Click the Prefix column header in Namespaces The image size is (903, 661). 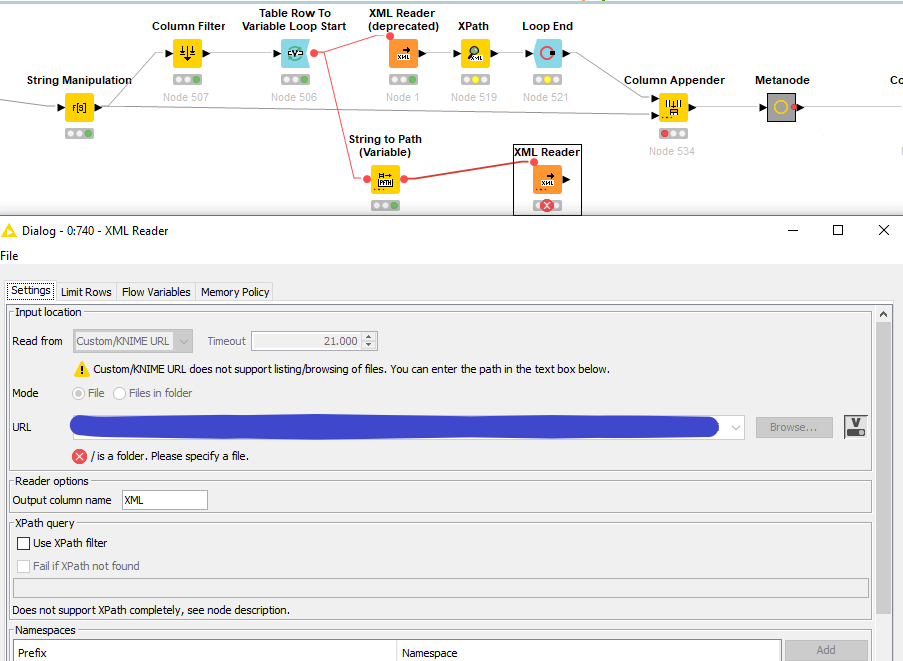(205, 653)
